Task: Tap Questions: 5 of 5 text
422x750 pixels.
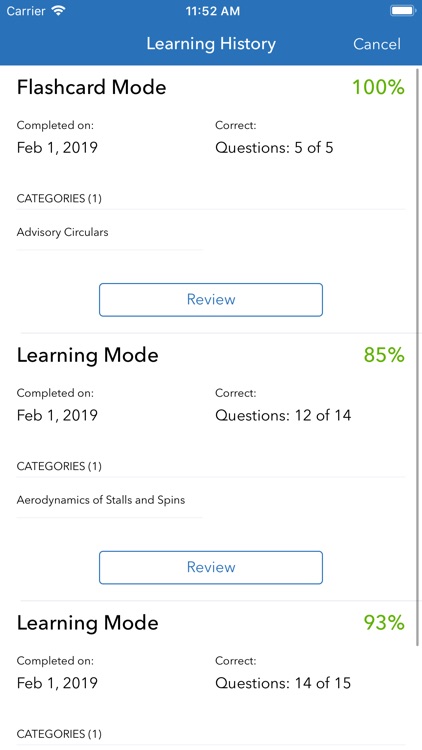Action: tap(274, 148)
